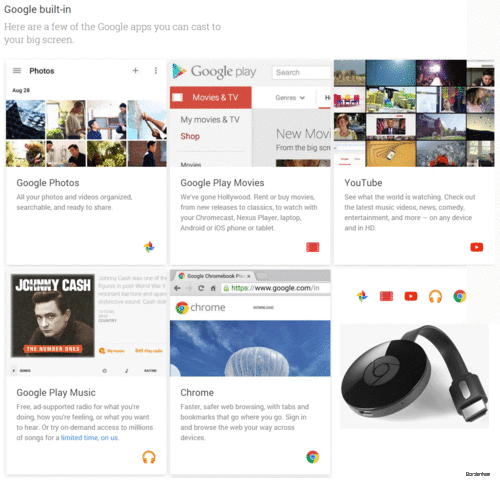The image size is (500, 481).
Task: Click the Chrome icon on Chrome card
Action: (x=313, y=457)
